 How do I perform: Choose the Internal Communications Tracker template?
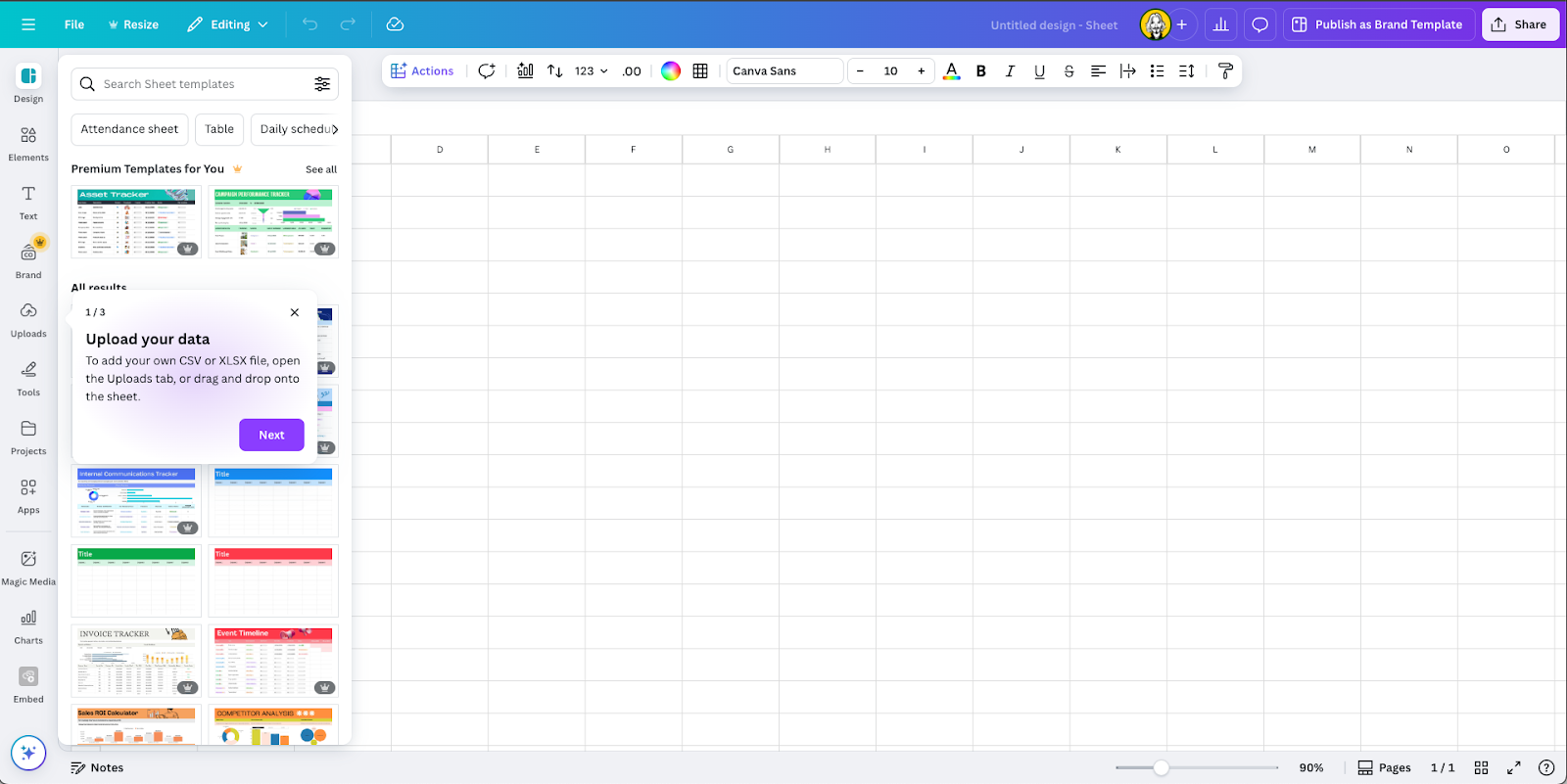coord(136,501)
